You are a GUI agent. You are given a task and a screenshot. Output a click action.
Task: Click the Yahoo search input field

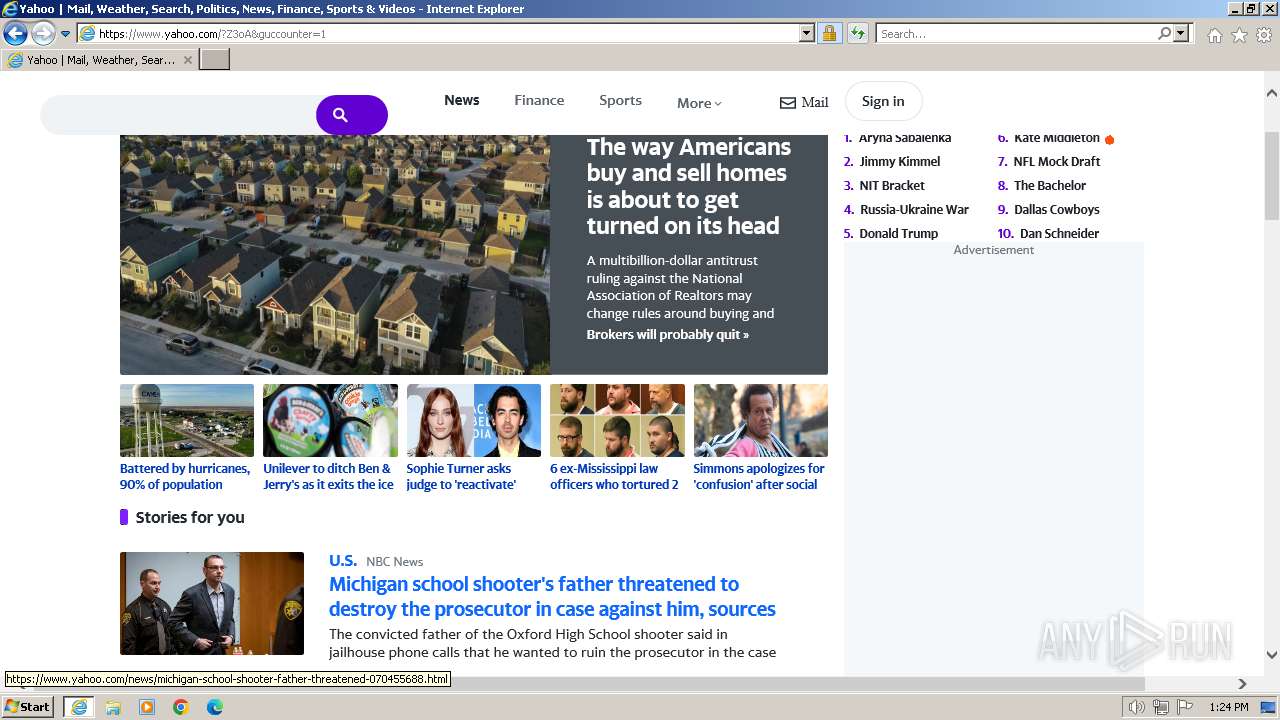coord(180,115)
